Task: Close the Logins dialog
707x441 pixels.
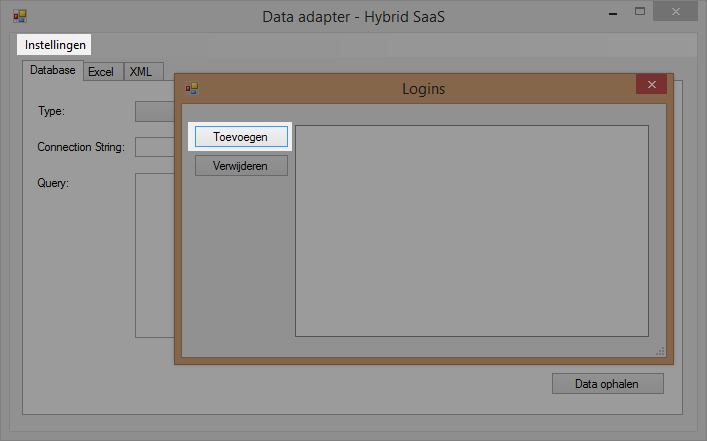Action: (x=651, y=86)
